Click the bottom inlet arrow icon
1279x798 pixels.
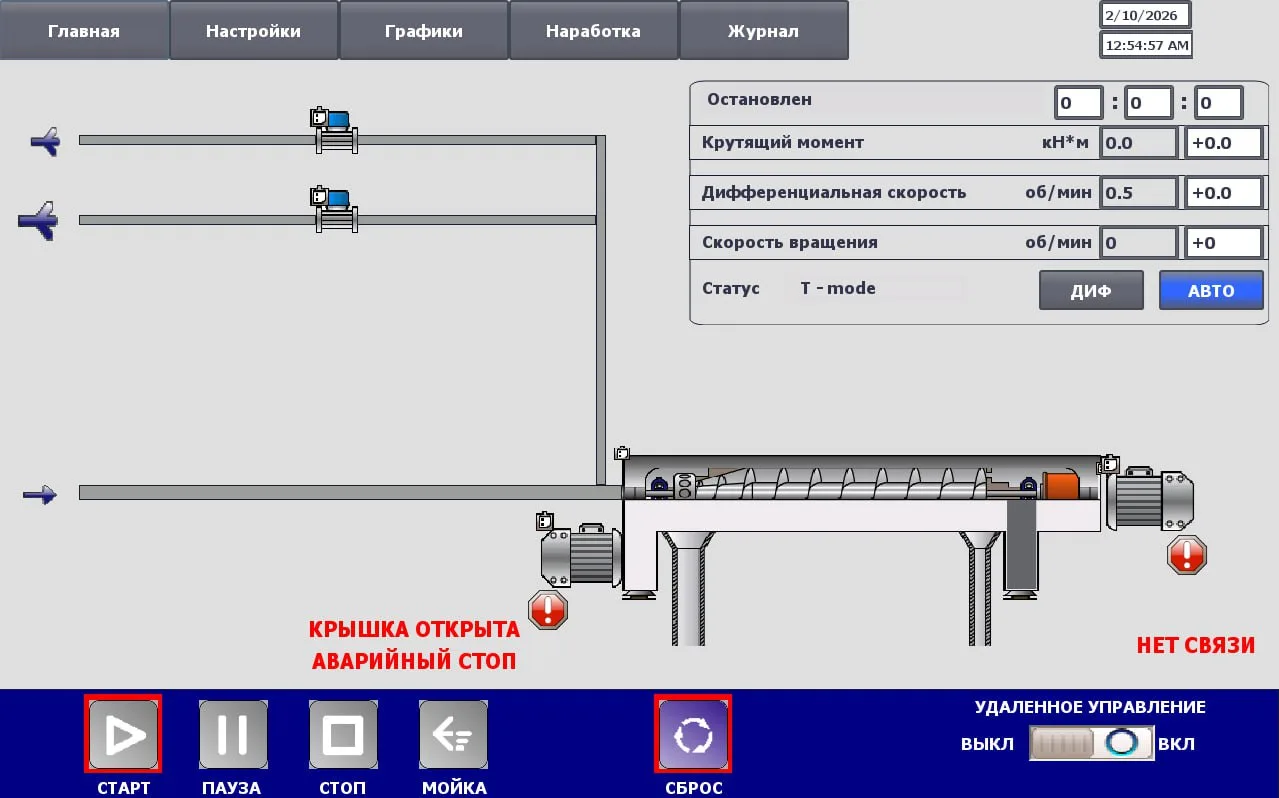[40, 493]
